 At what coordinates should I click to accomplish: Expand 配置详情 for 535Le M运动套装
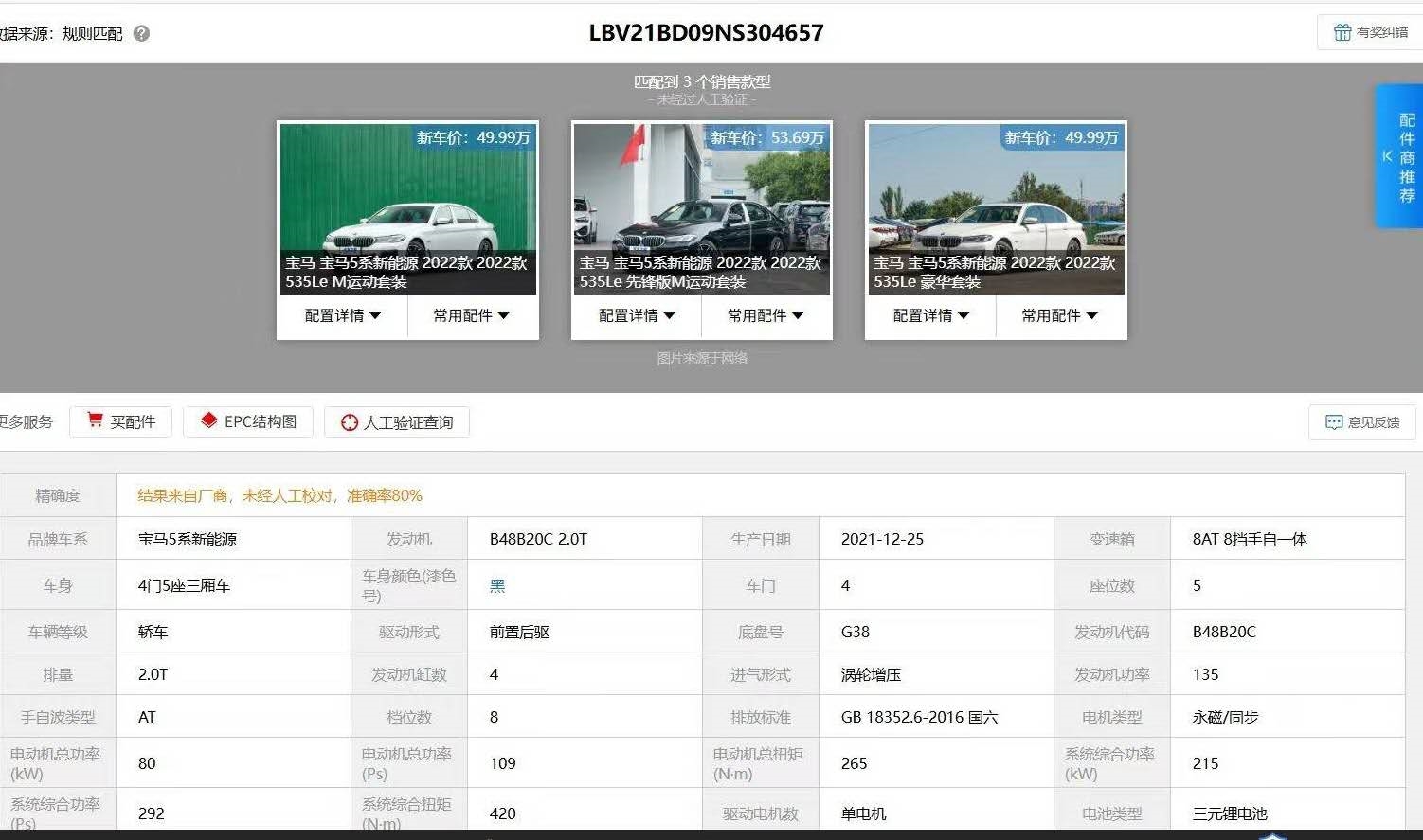342,315
